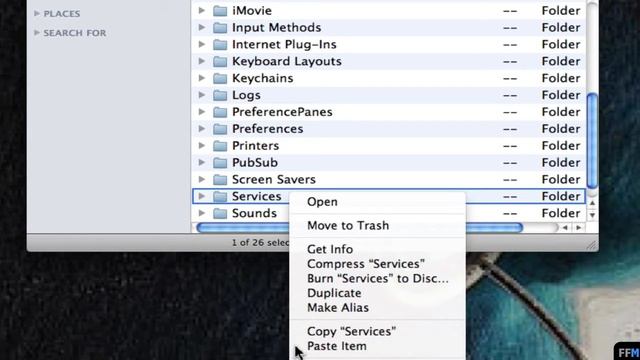Click the Printers folder icon
The height and width of the screenshot is (360, 640).
tap(220, 146)
